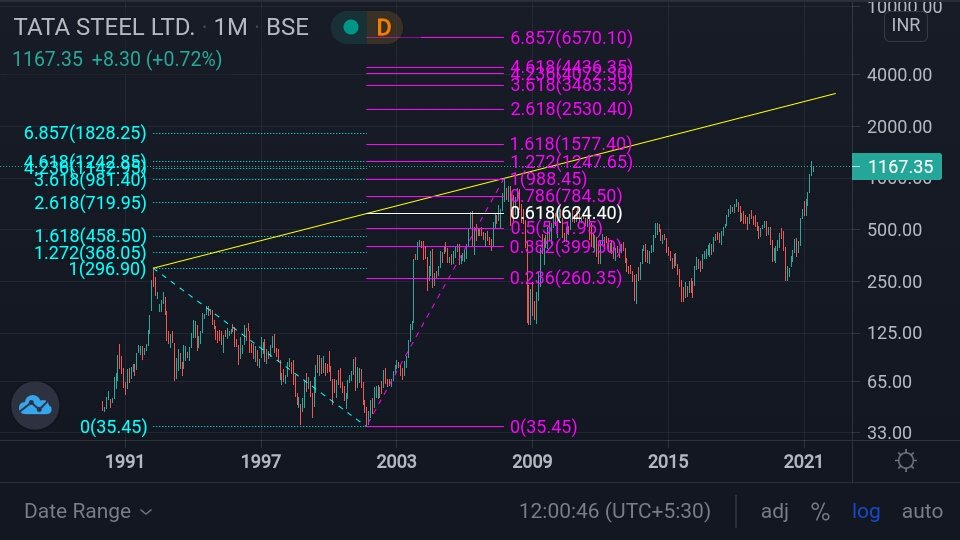Open chart settings gear icon

[x=906, y=460]
